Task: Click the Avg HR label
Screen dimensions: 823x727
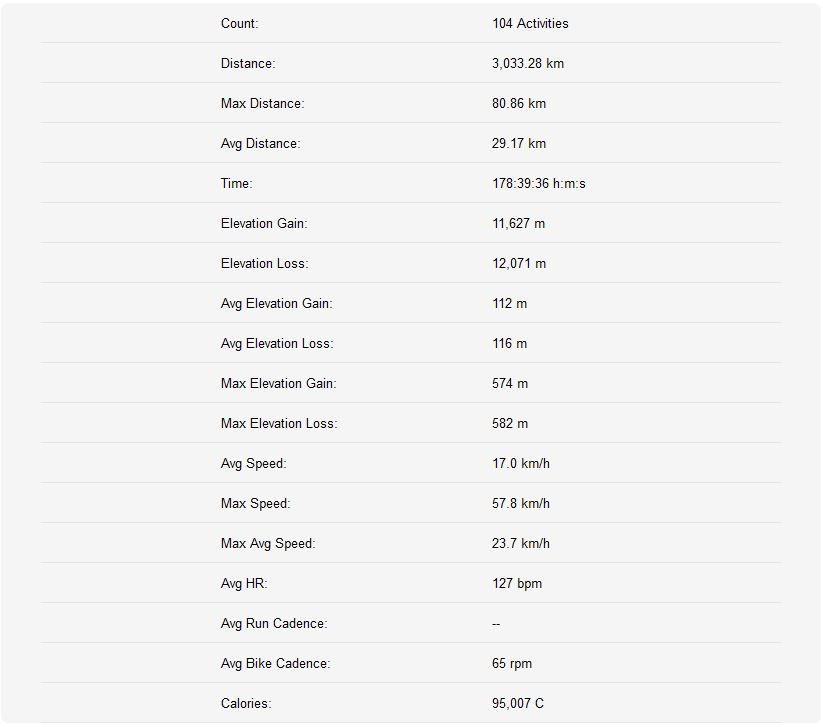Action: point(244,583)
